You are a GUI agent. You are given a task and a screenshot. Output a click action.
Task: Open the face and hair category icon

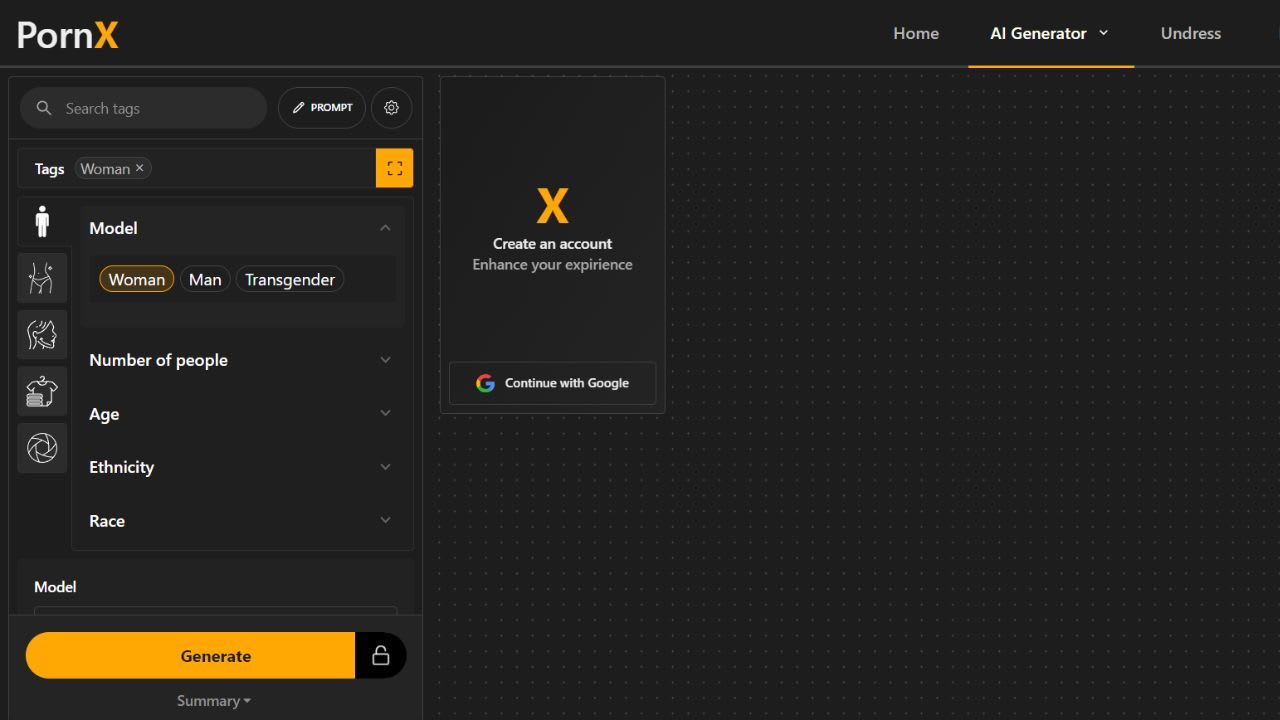pyautogui.click(x=42, y=335)
